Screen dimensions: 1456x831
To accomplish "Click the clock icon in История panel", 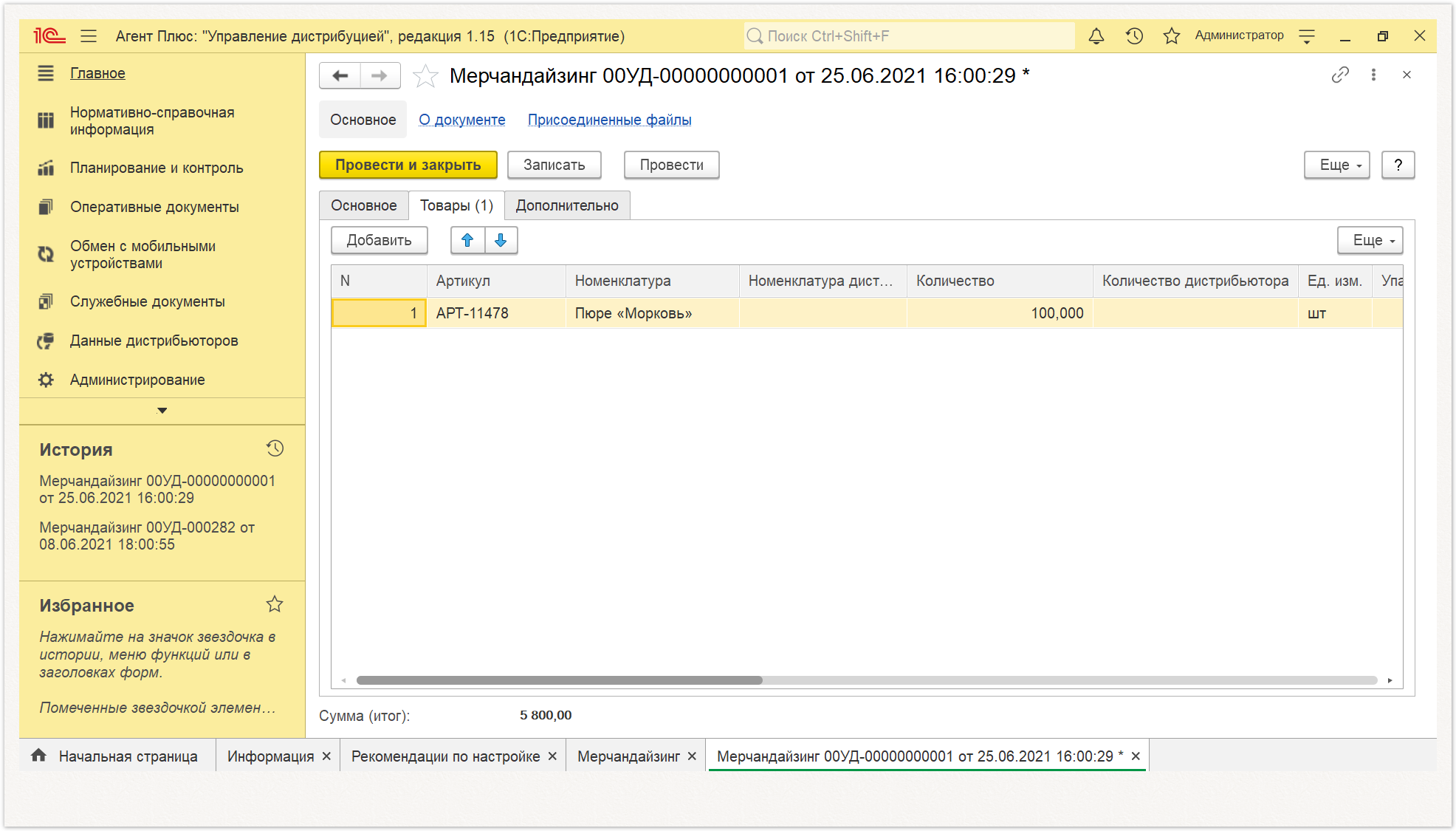I will (x=275, y=448).
